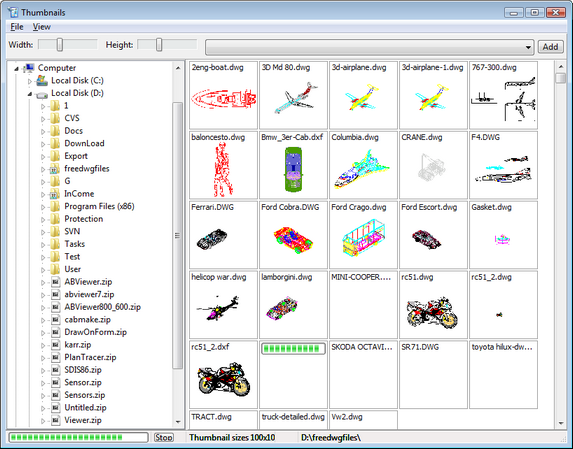Select the Test folder icon
The height and width of the screenshot is (449, 573).
[55, 256]
